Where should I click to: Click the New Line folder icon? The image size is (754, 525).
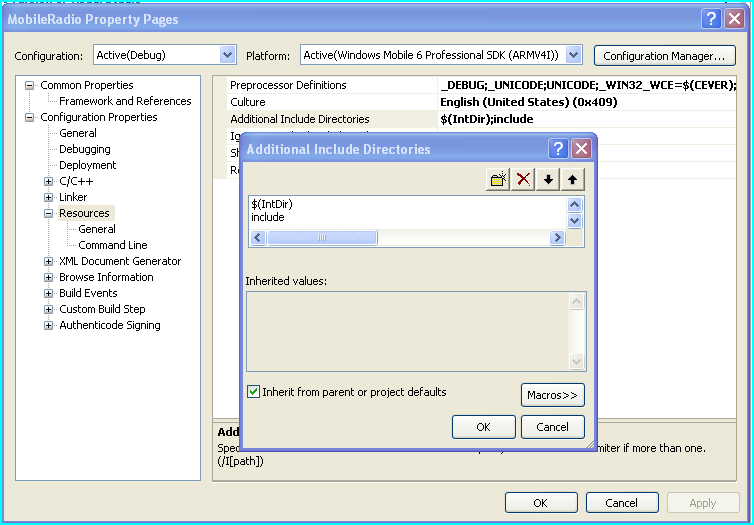(x=499, y=180)
